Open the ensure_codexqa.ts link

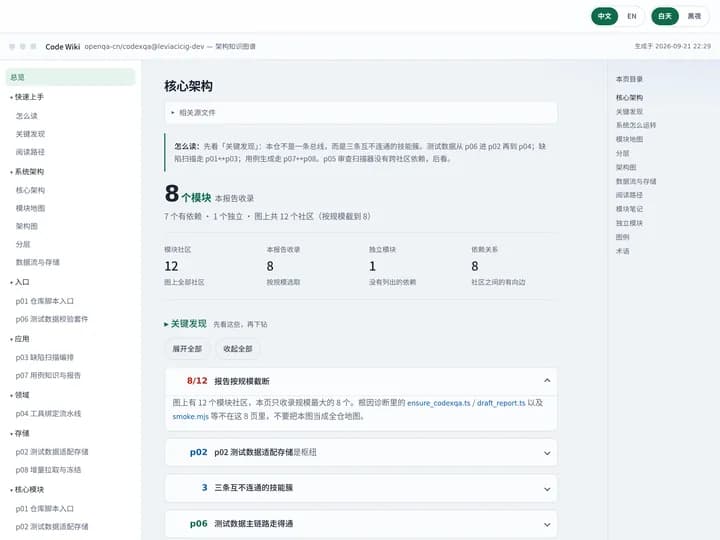(439, 403)
